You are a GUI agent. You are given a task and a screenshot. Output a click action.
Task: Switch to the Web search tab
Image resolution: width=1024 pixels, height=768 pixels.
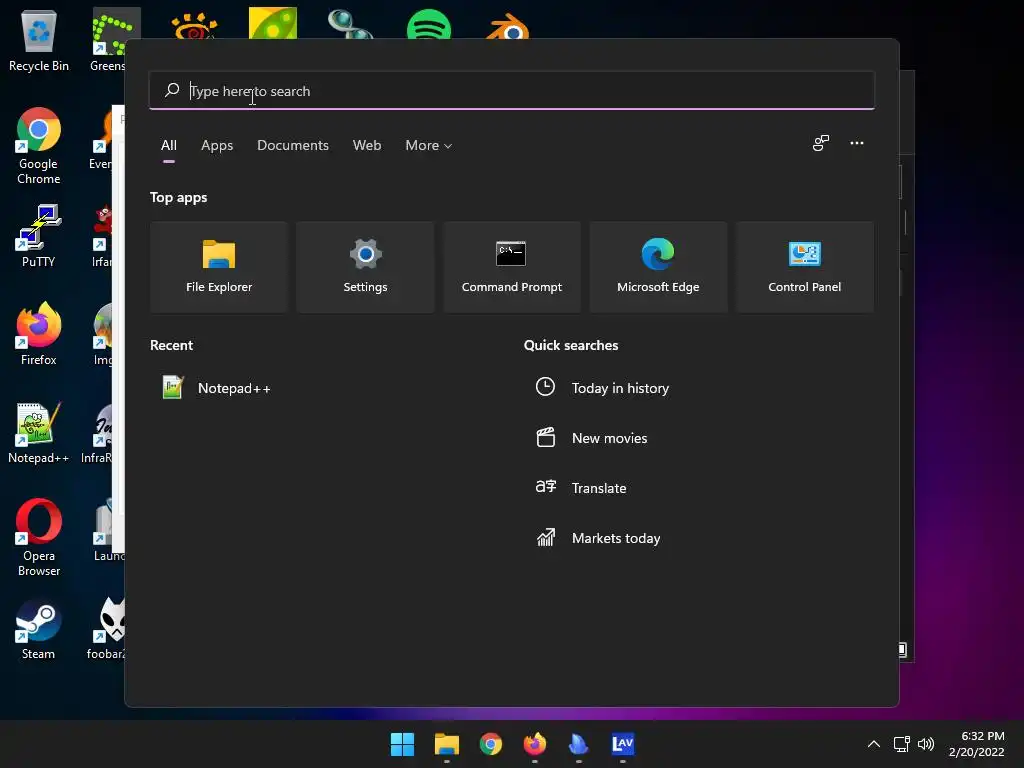tap(366, 146)
